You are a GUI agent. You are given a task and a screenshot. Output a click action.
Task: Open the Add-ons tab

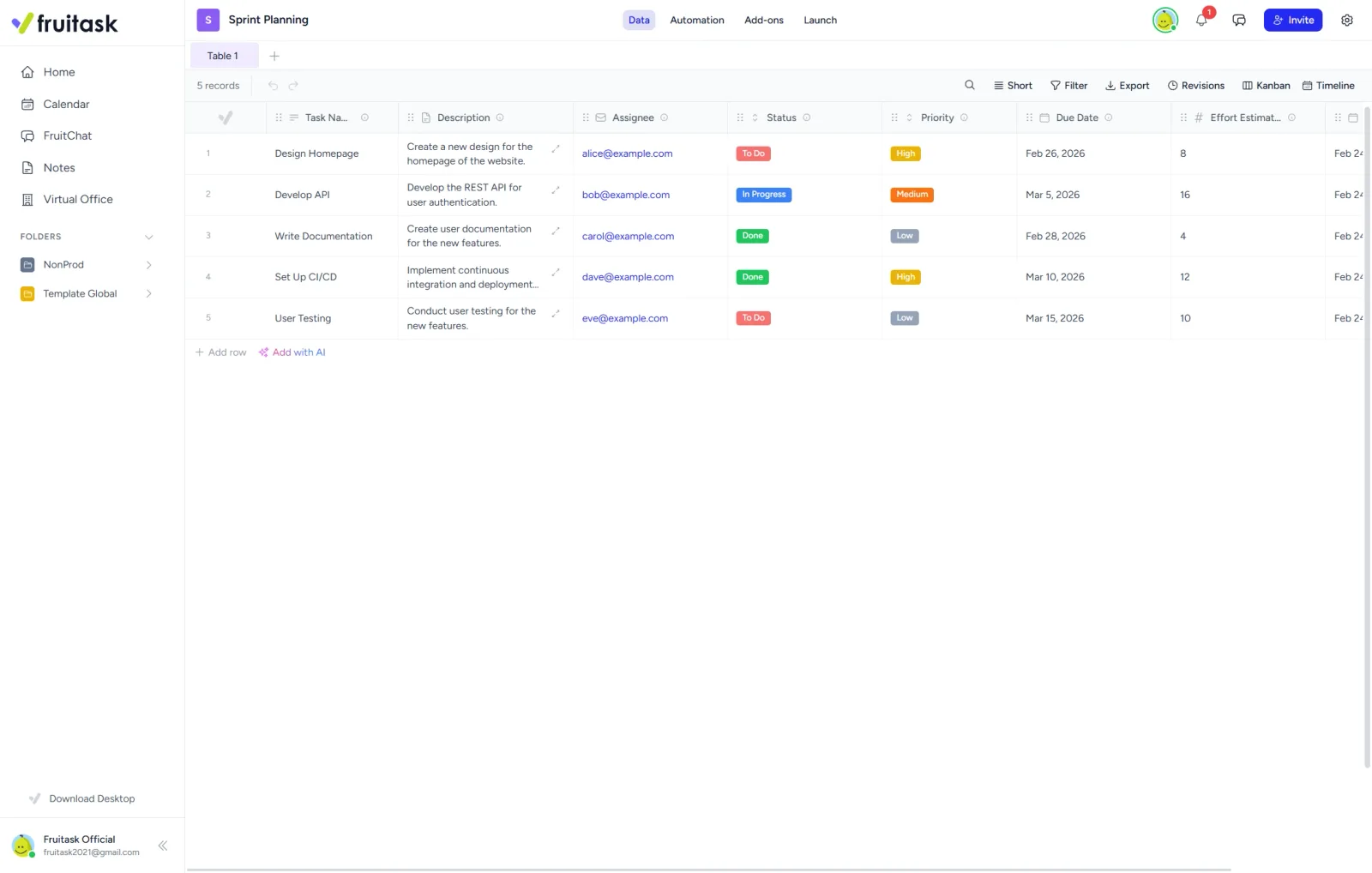[764, 20]
